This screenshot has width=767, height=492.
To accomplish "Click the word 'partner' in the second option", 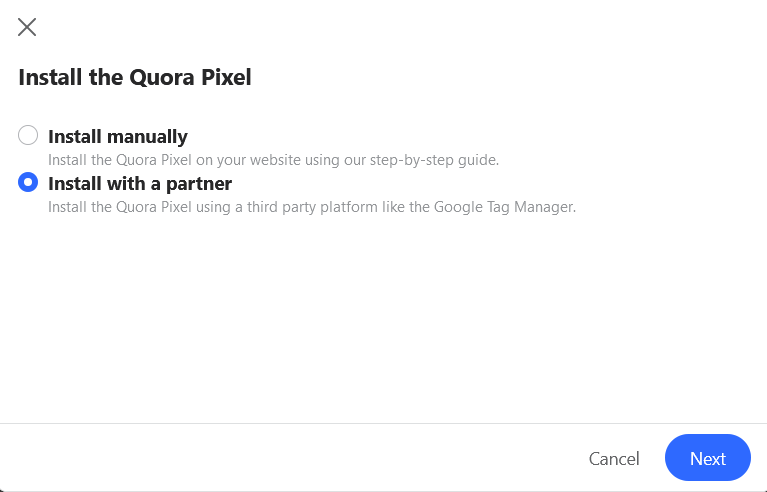I will pyautogui.click(x=199, y=184).
